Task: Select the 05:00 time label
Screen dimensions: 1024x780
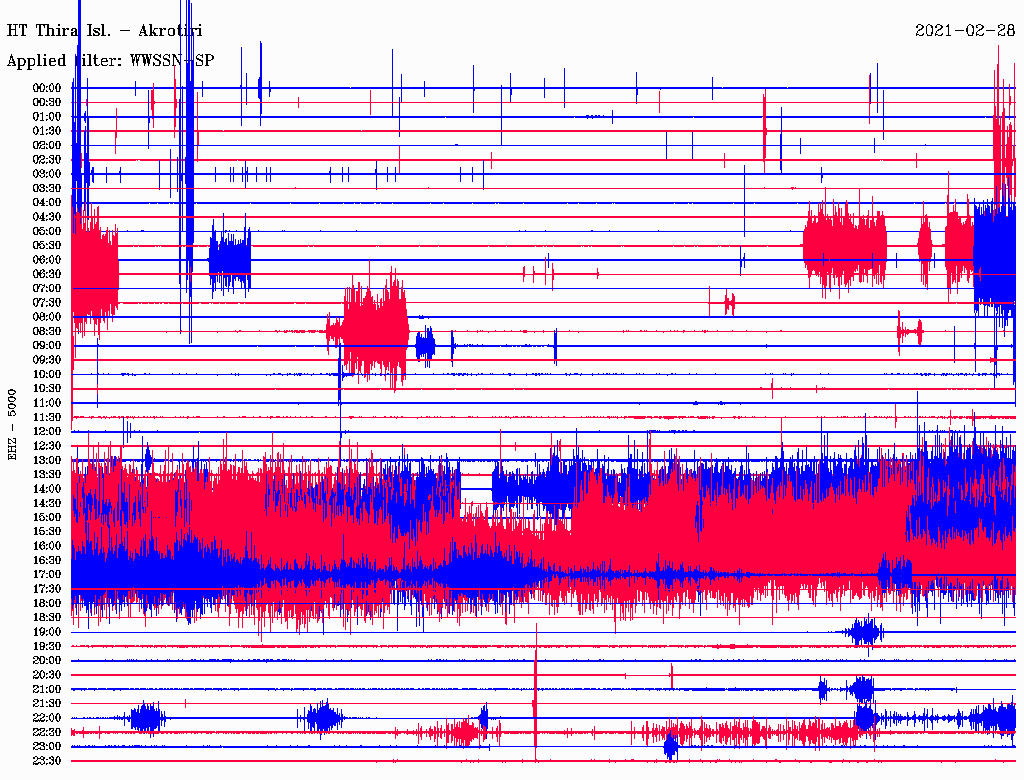Action: [47, 231]
